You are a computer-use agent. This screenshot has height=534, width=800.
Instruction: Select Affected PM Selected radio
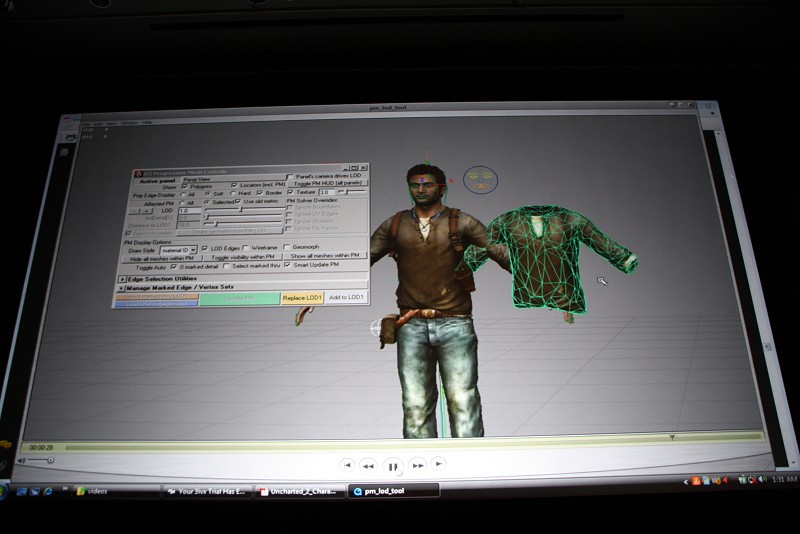pos(207,202)
